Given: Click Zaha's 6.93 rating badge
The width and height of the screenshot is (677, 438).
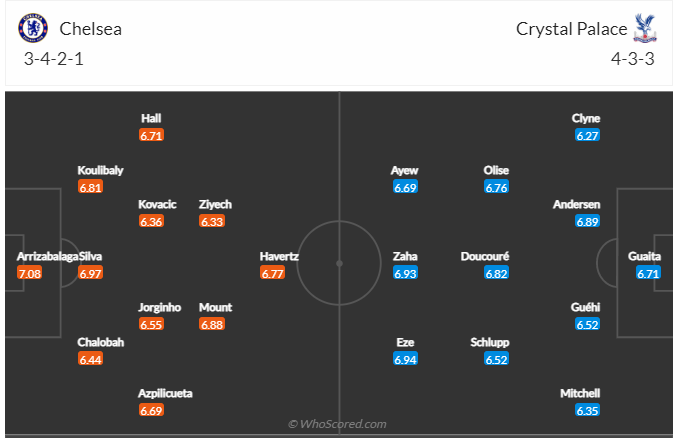Looking at the screenshot, I should [x=405, y=272].
